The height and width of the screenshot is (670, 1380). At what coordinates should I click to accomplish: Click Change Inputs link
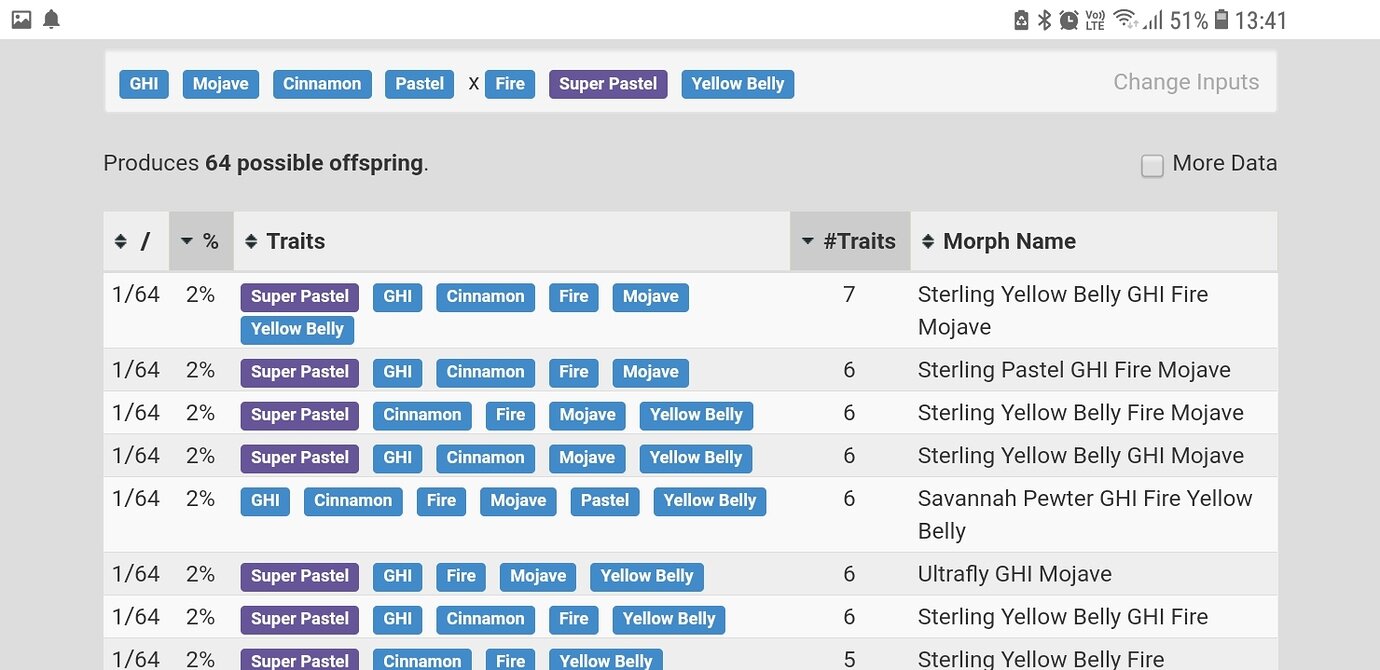(1186, 82)
